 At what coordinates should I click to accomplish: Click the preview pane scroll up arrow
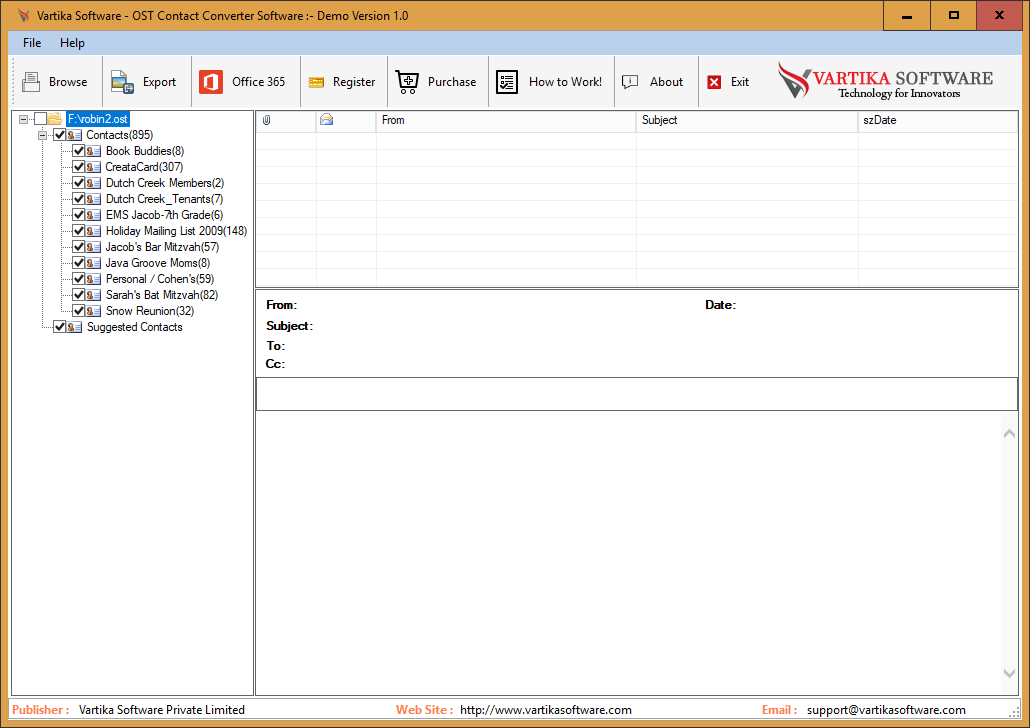point(1010,434)
